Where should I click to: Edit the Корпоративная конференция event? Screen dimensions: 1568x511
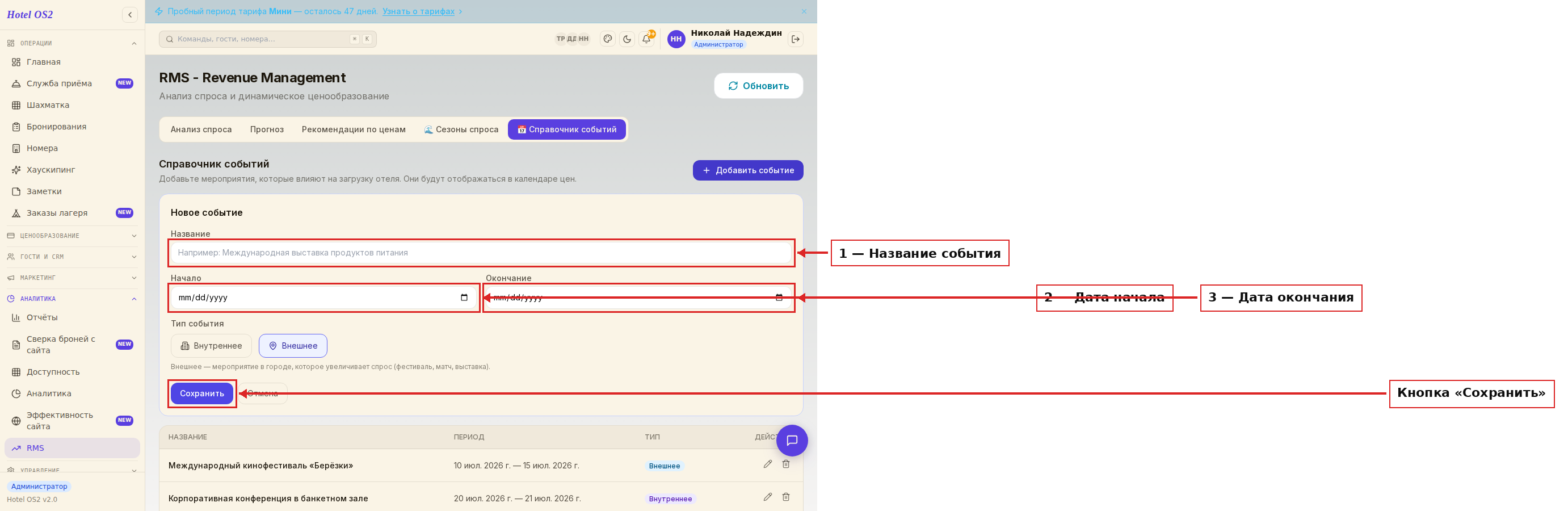point(768,497)
